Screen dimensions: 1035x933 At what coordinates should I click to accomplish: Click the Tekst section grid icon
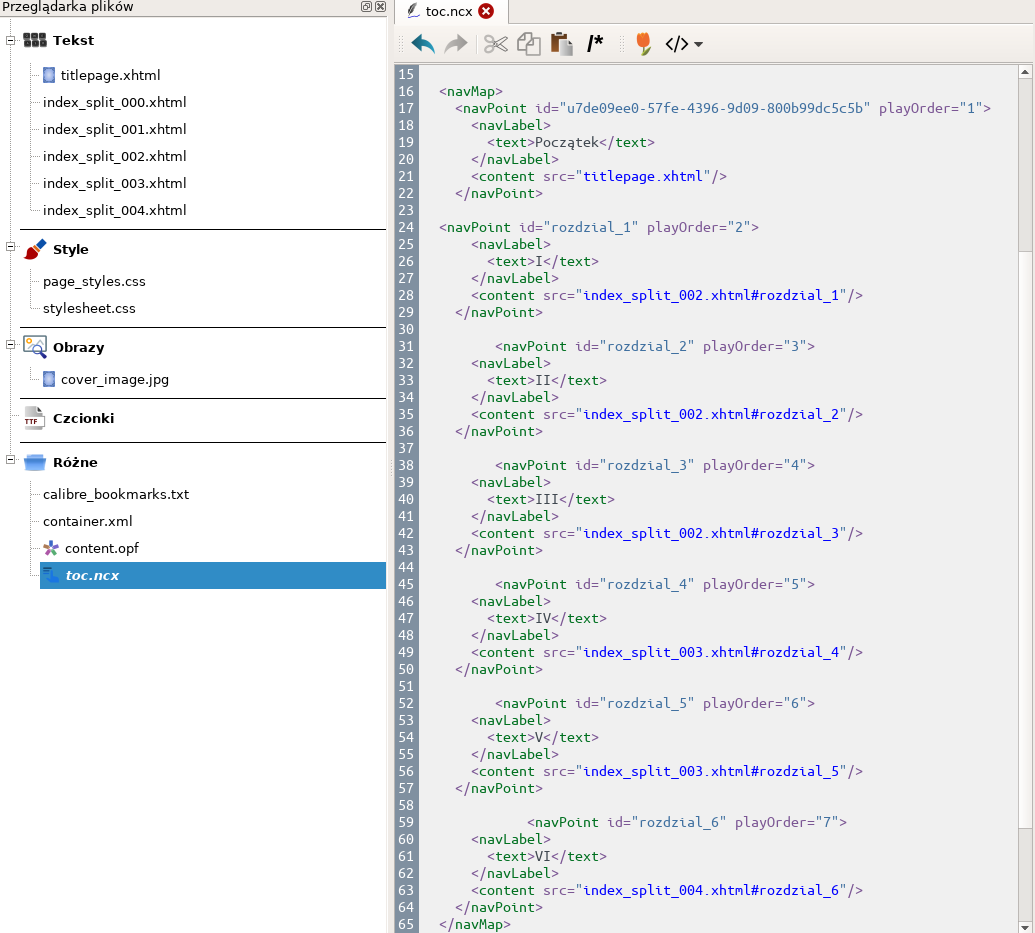pos(33,40)
